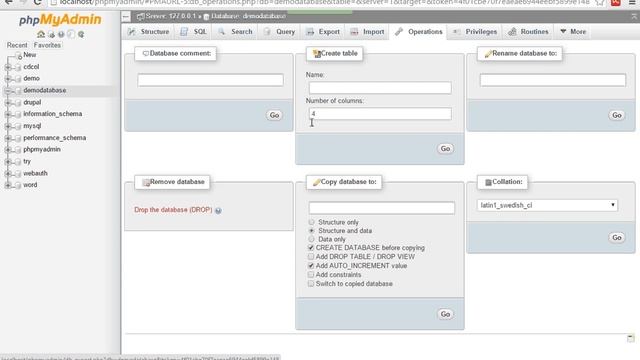Click Go under Database comment
Screen dimensions: 640x360
[x=274, y=116]
